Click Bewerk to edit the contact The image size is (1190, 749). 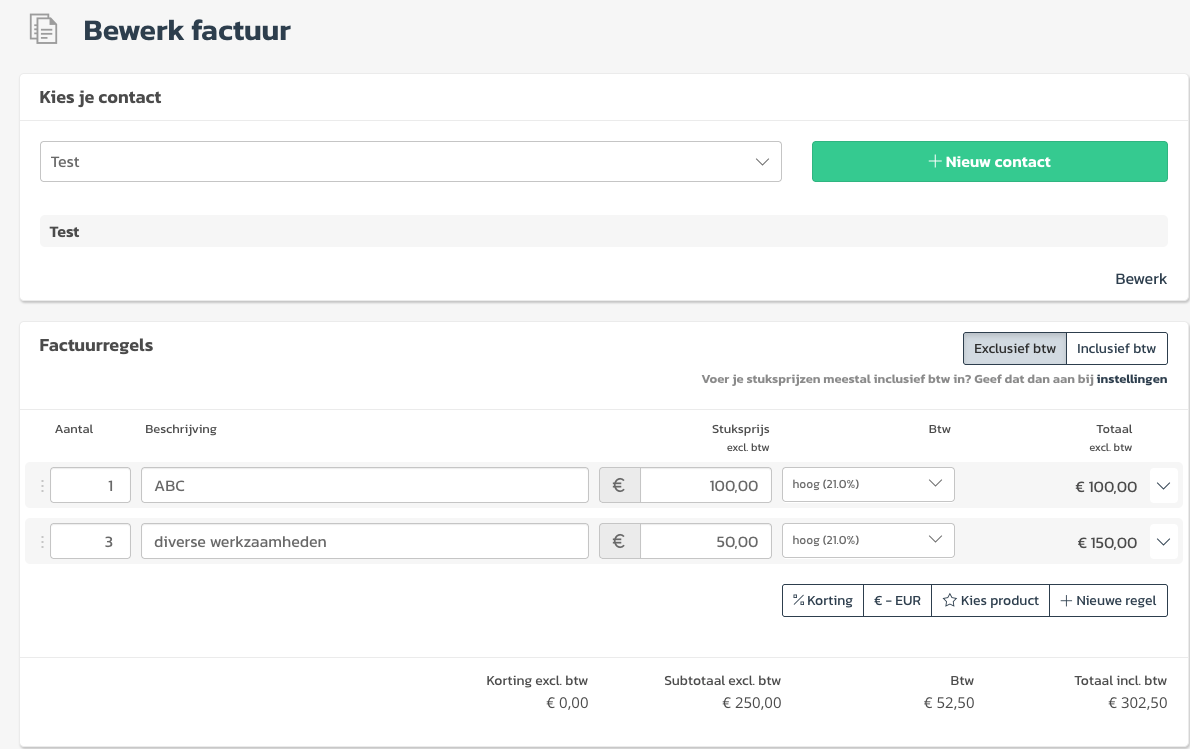pos(1140,279)
